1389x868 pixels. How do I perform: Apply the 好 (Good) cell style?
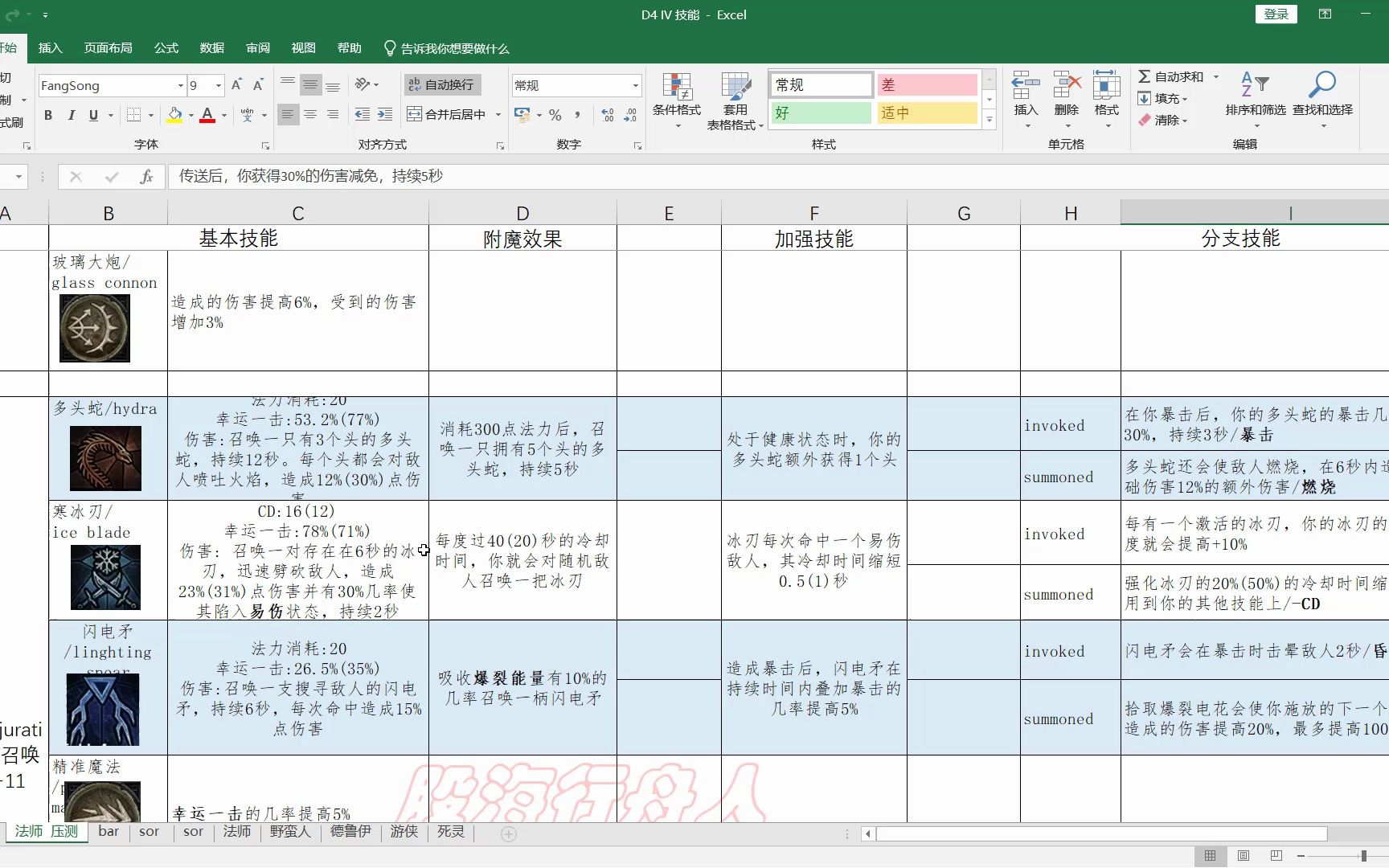(x=821, y=113)
